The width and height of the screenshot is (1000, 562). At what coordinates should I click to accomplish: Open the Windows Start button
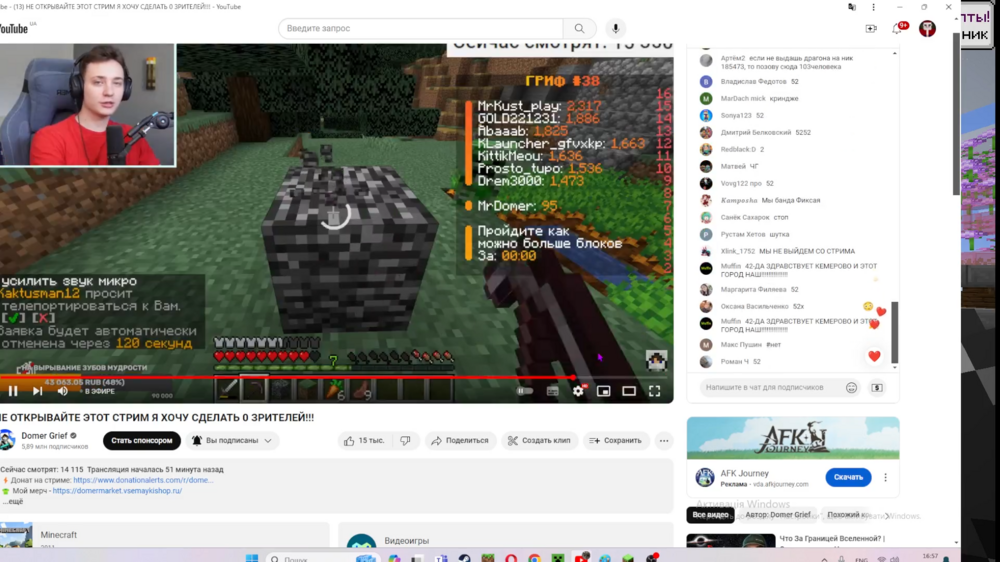pos(252,558)
